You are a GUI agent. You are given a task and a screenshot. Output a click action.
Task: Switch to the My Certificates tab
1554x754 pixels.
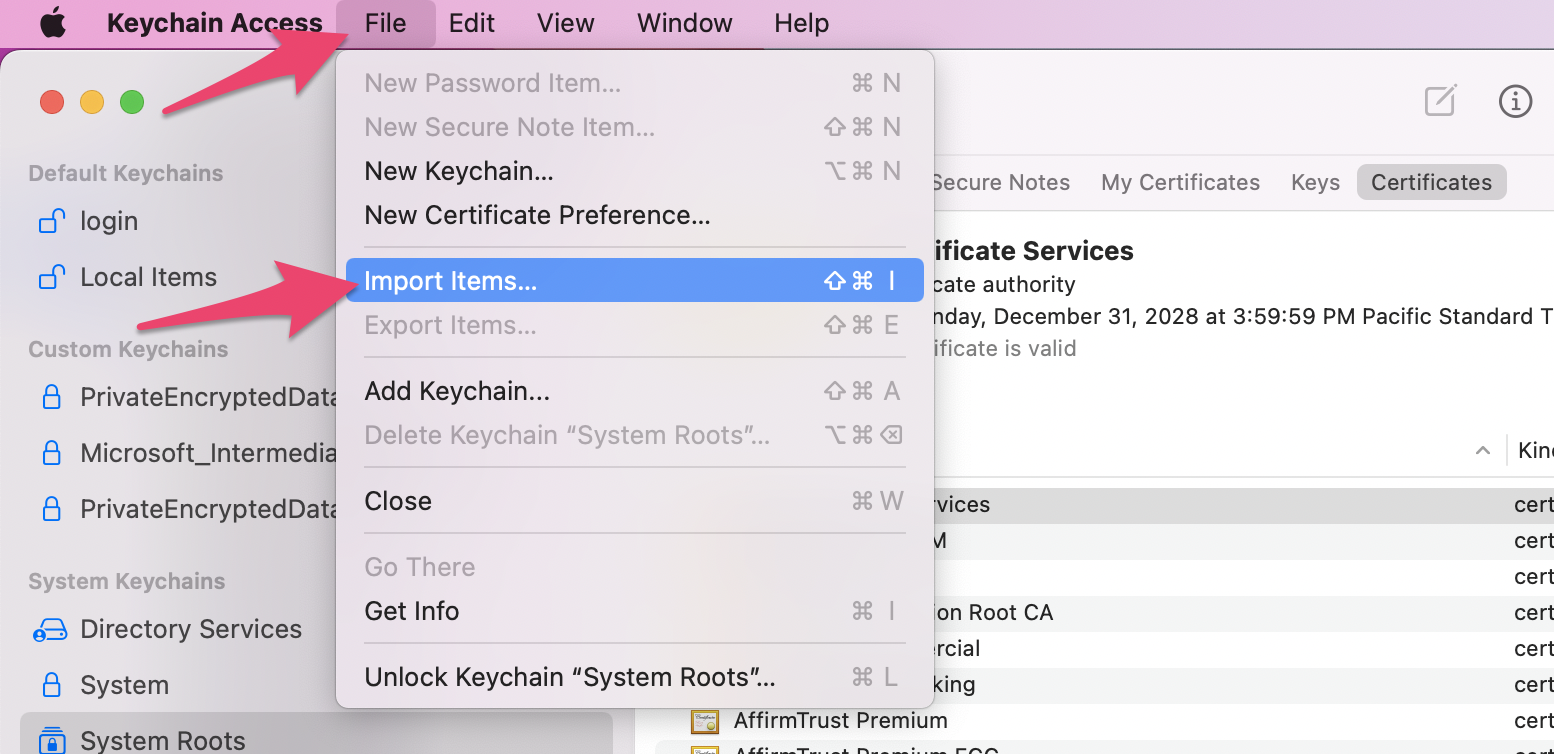tap(1180, 182)
